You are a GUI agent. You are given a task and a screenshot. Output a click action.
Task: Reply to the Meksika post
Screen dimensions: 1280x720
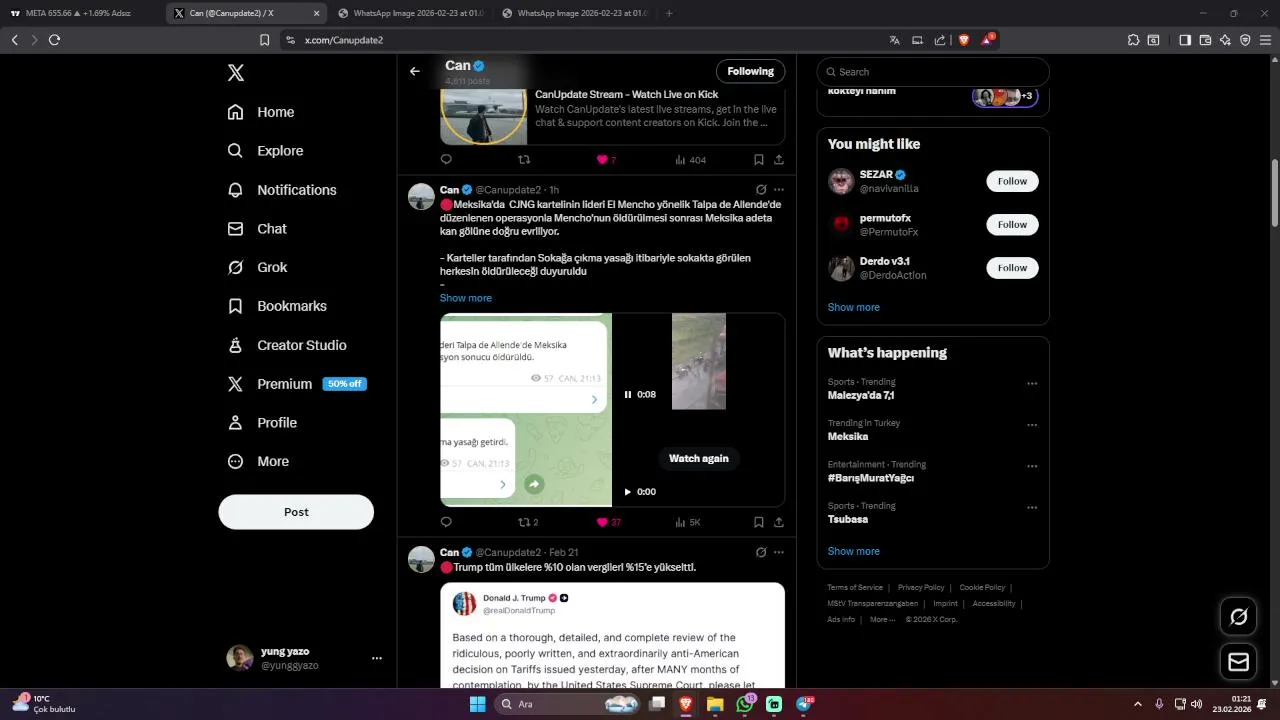(x=446, y=522)
